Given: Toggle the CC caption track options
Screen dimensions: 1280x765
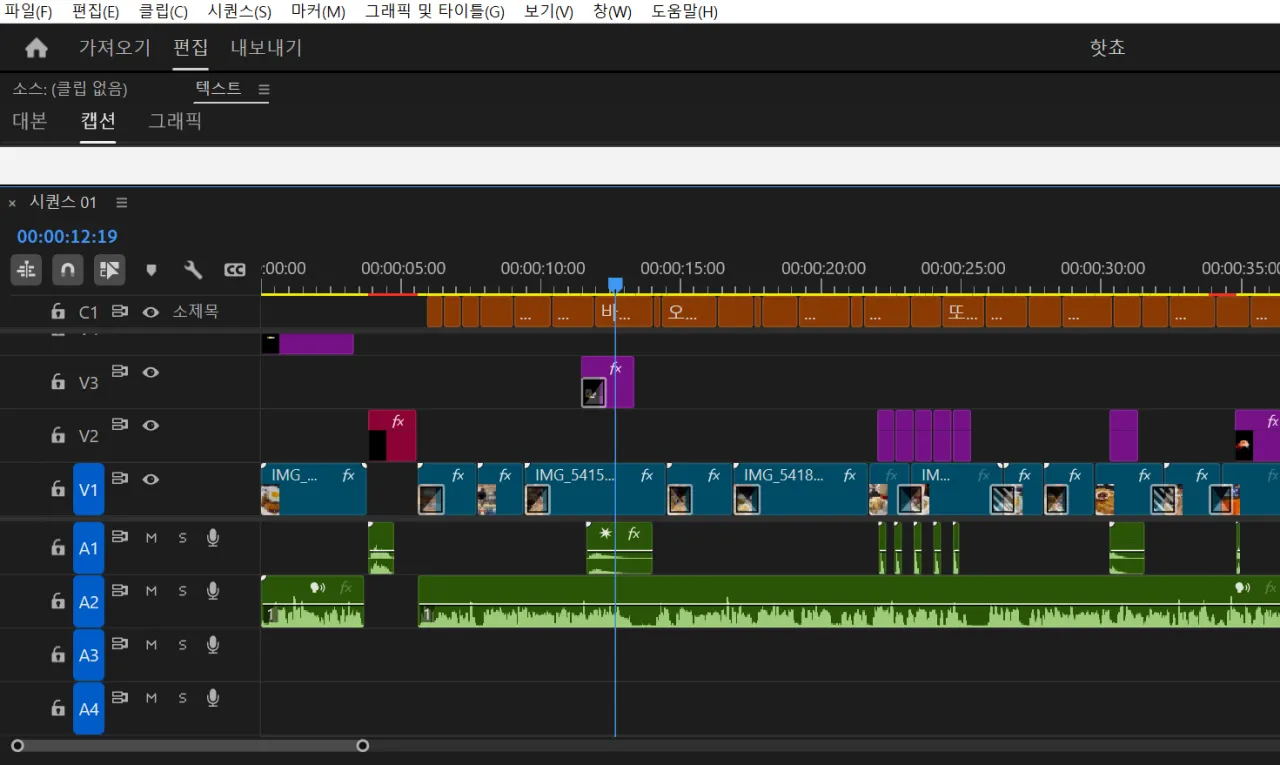Looking at the screenshot, I should [235, 270].
